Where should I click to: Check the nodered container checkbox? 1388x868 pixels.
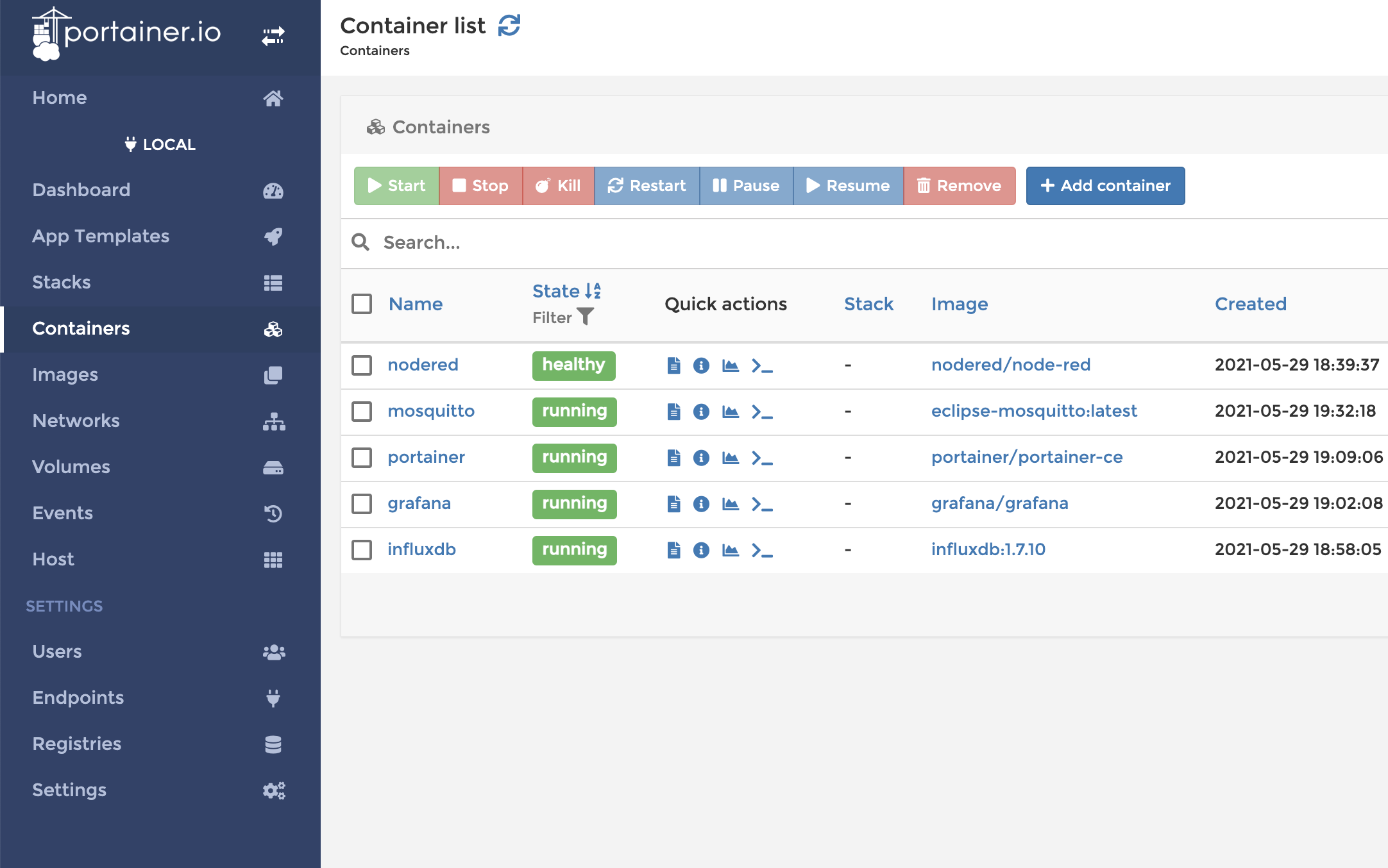pos(362,365)
